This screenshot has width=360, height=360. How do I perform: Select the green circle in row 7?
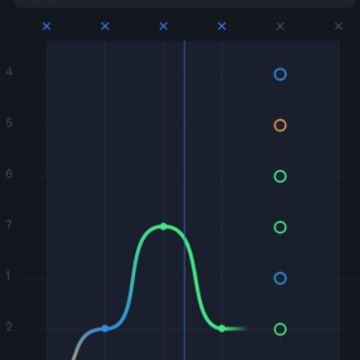280,227
